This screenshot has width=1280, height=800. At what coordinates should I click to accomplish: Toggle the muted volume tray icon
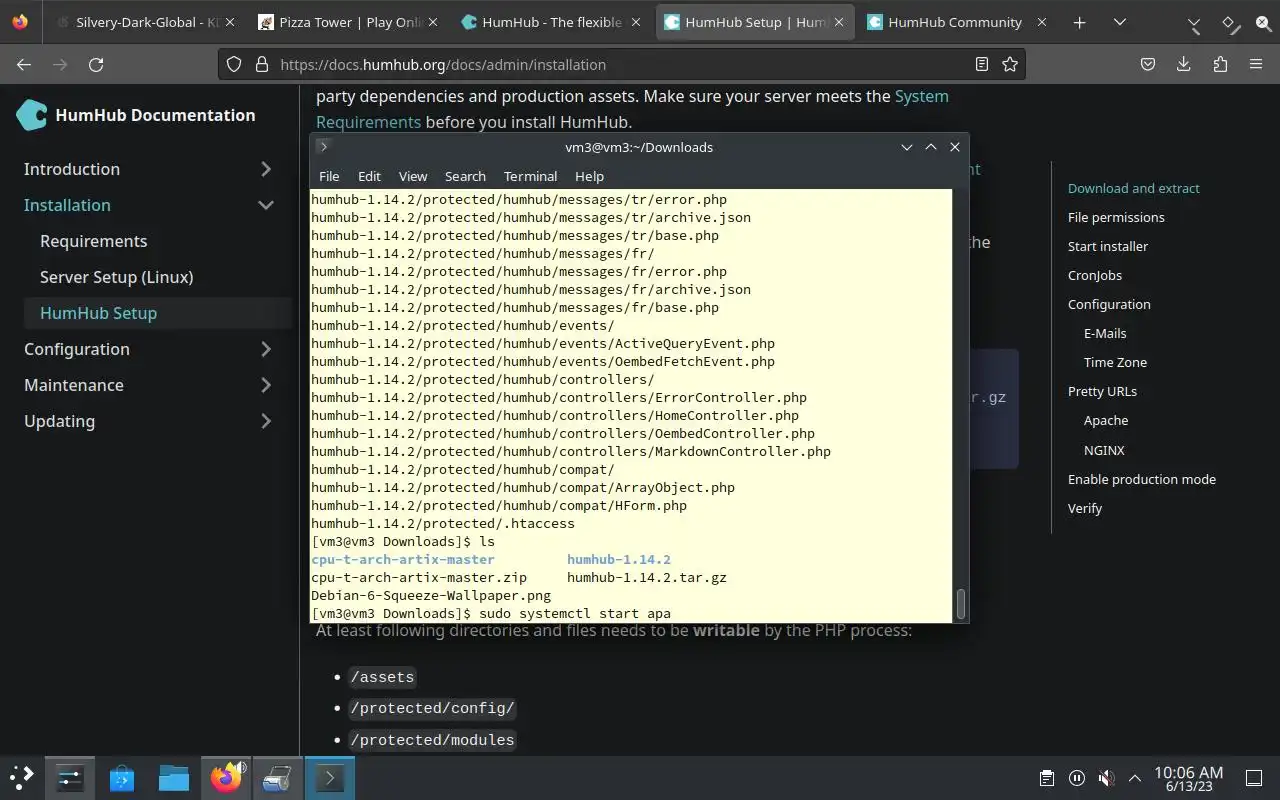coord(1106,778)
